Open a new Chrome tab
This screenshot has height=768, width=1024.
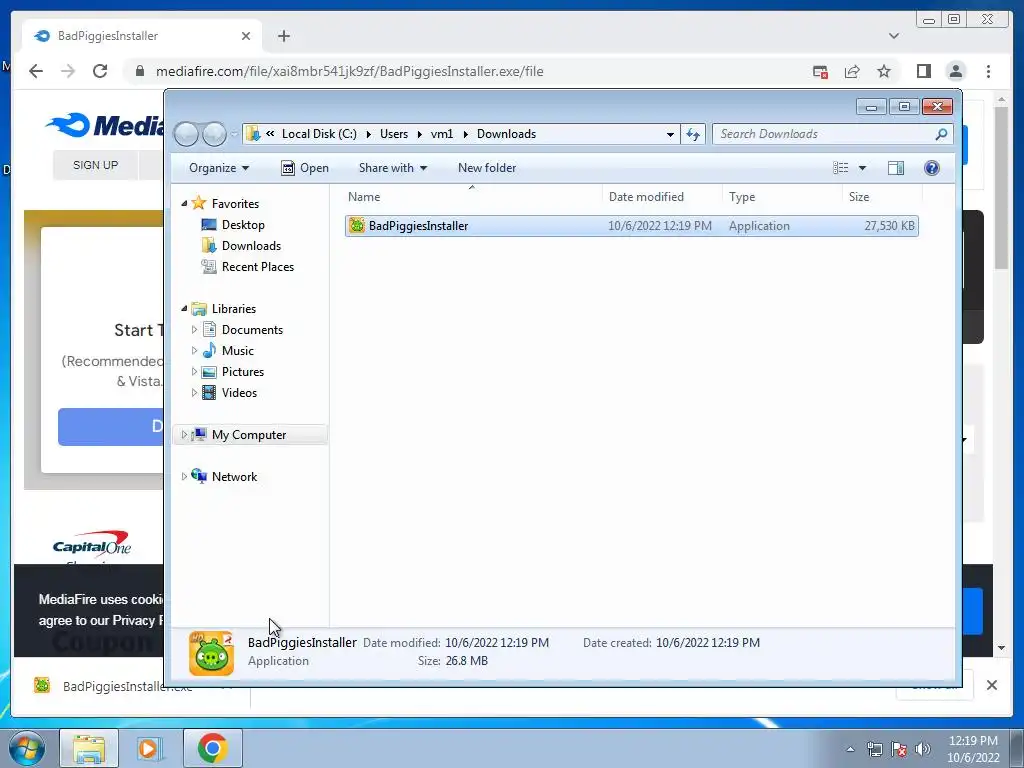click(283, 36)
